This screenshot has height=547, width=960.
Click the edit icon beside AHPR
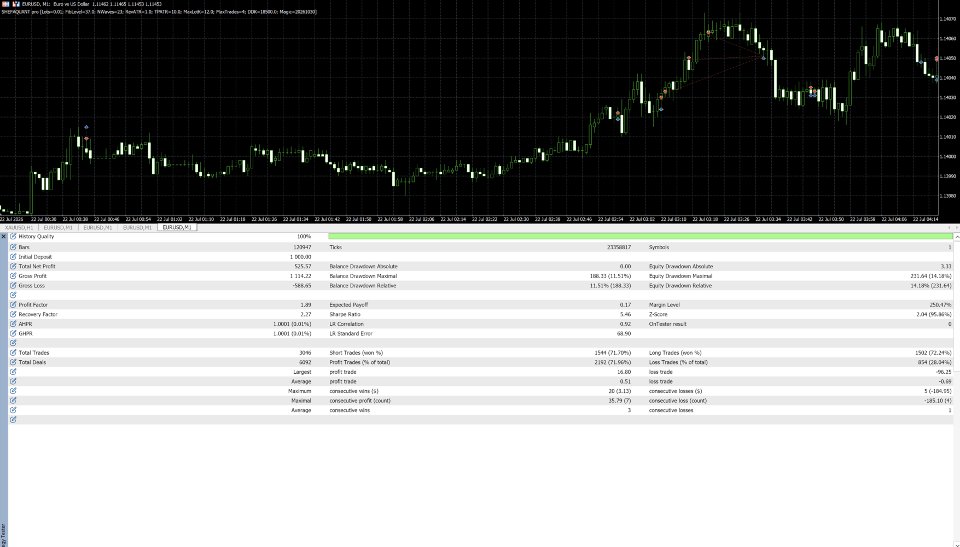pyautogui.click(x=13, y=324)
